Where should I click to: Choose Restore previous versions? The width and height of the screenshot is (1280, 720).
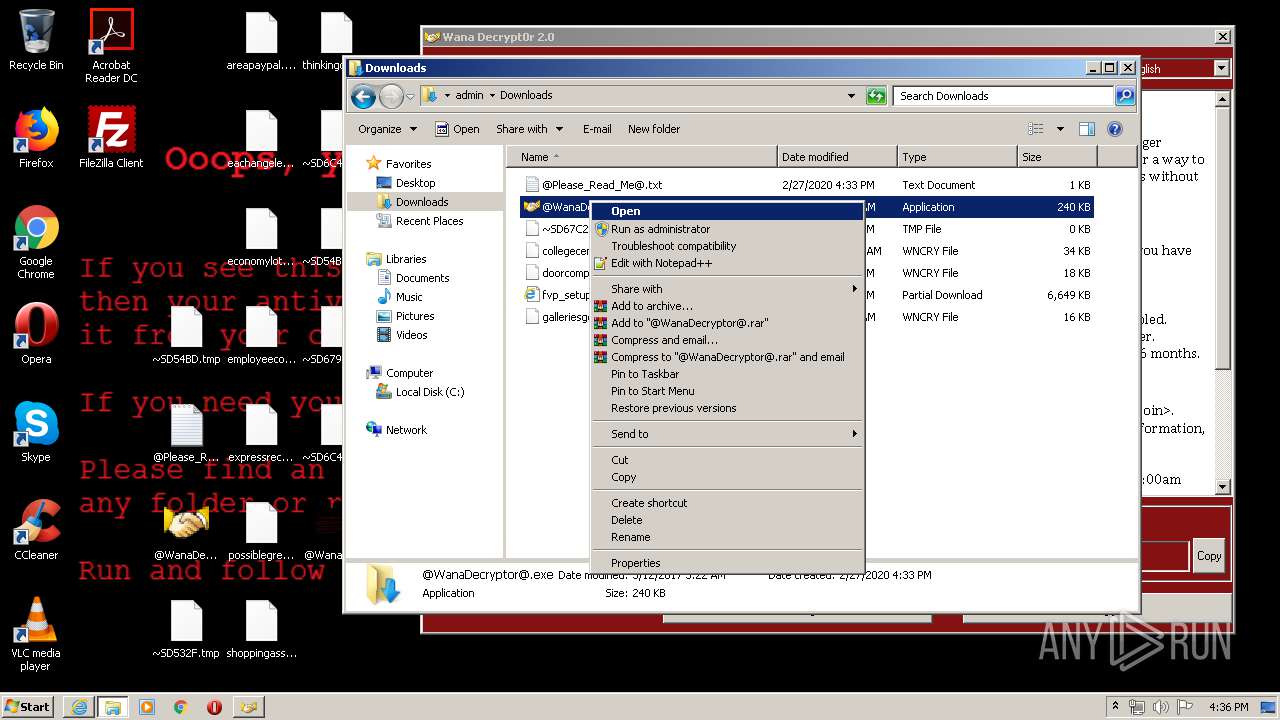click(x=727, y=408)
